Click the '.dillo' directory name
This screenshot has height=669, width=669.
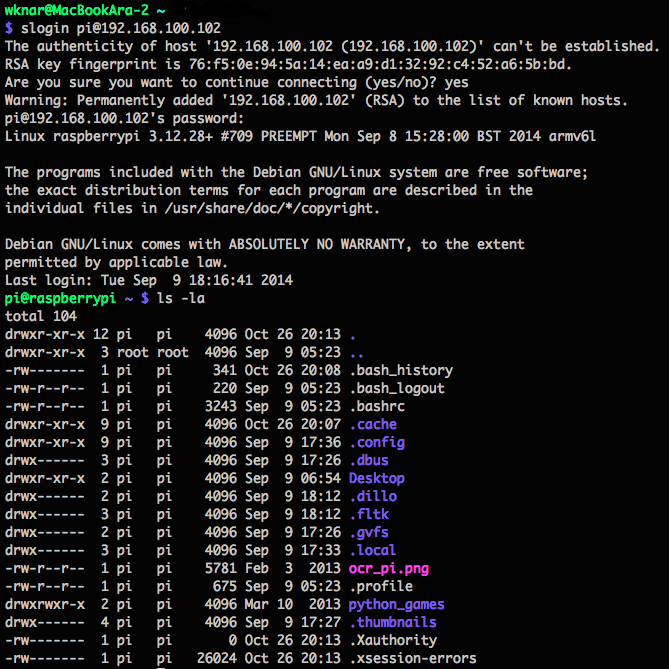tap(373, 496)
